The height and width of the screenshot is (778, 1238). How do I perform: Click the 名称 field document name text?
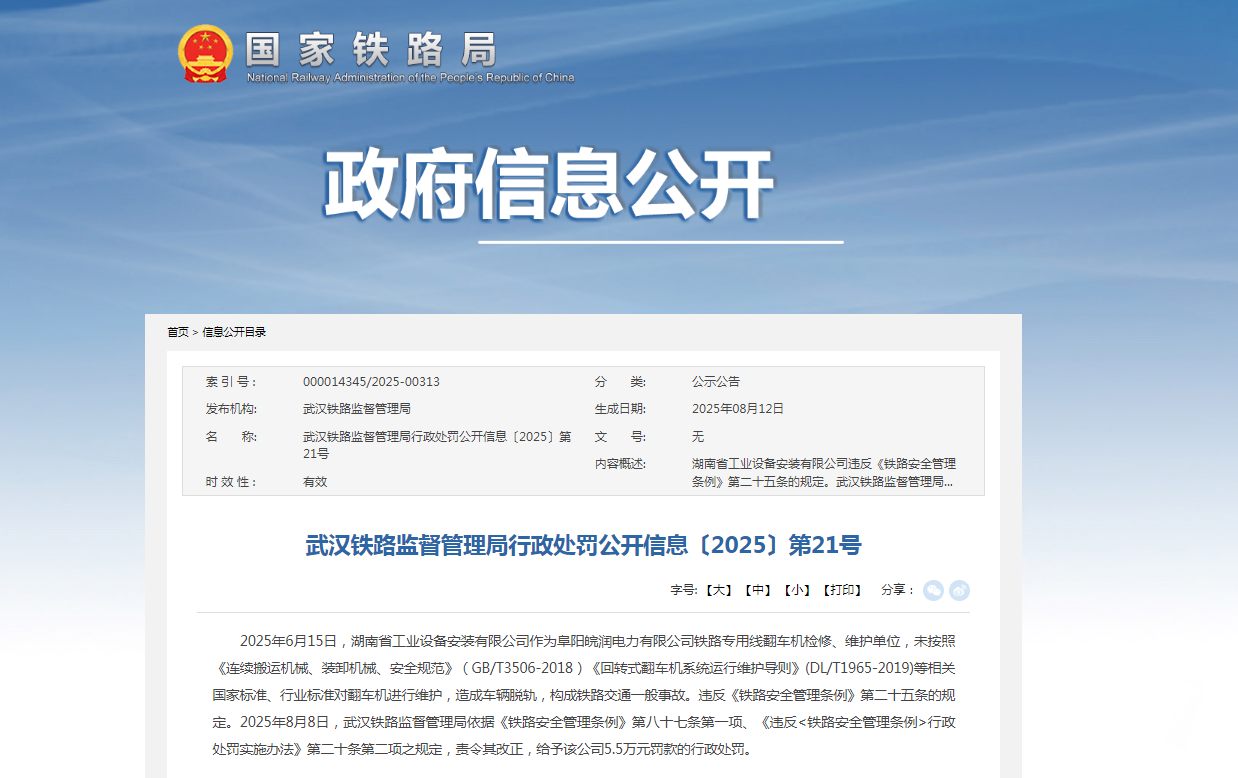437,445
